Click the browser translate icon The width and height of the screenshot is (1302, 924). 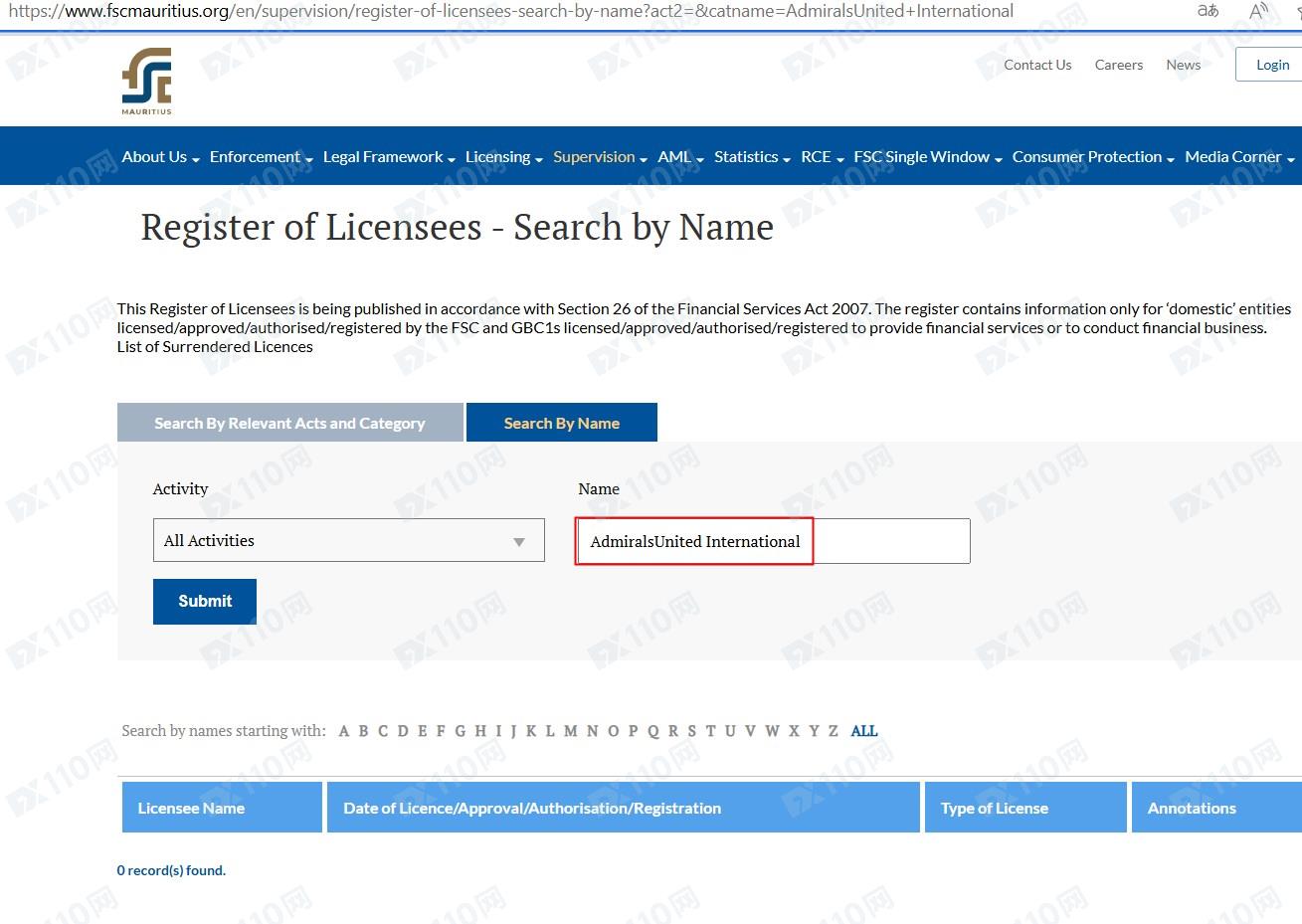click(1208, 11)
